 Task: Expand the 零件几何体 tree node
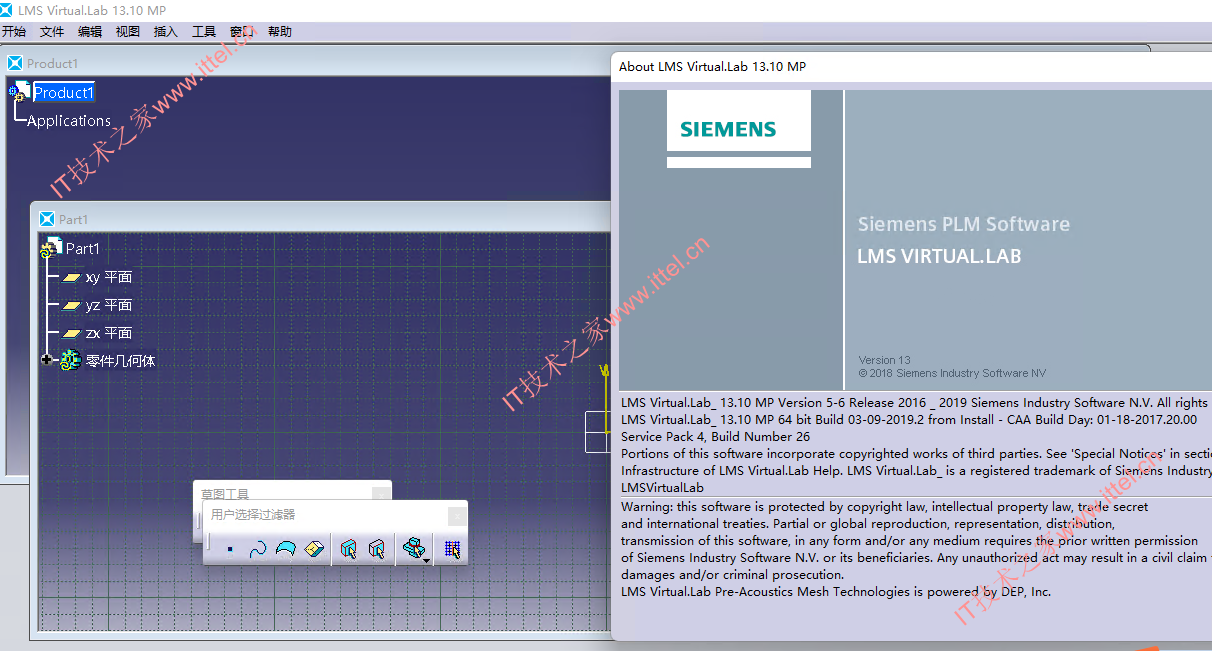tap(47, 360)
